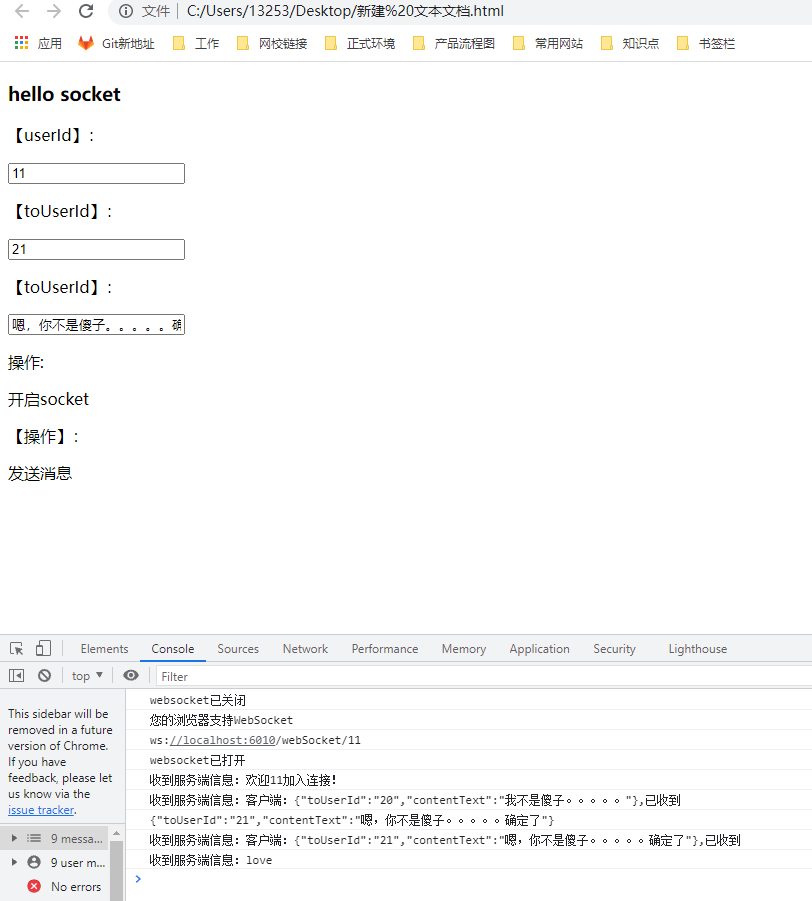812x901 pixels.
Task: Click the userId input field showing 11
Action: pyautogui.click(x=96, y=173)
